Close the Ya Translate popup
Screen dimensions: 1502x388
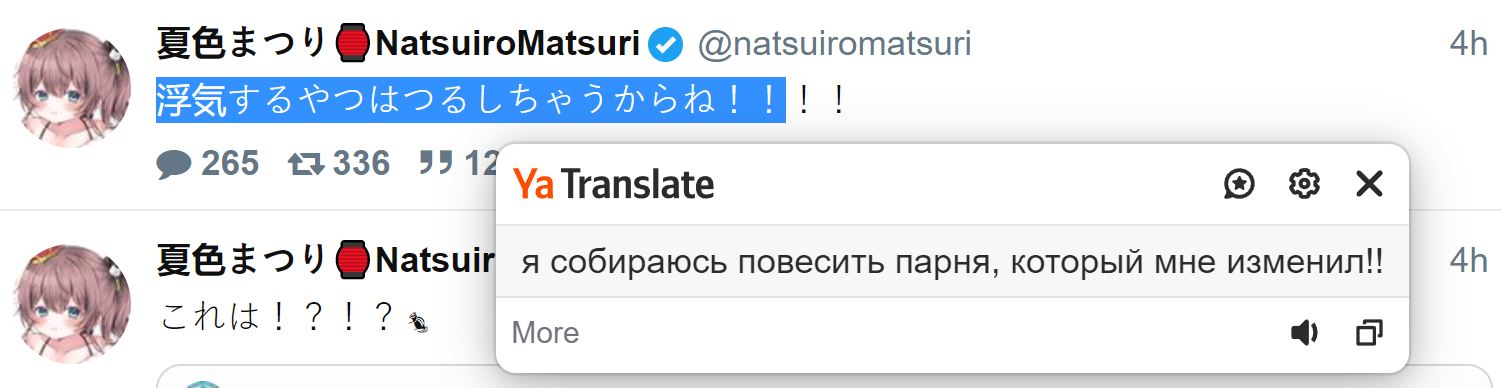[1368, 184]
